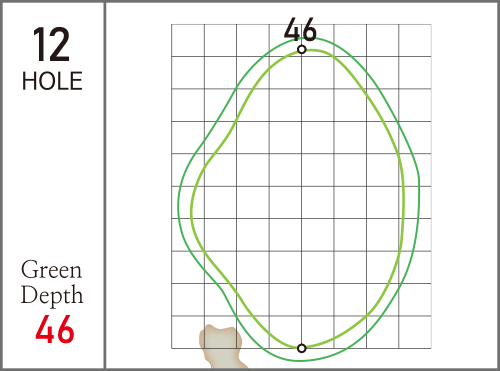Viewport: 500px width, 371px height.
Task: Click the vertical center line connecting both markers
Action: pos(302,200)
